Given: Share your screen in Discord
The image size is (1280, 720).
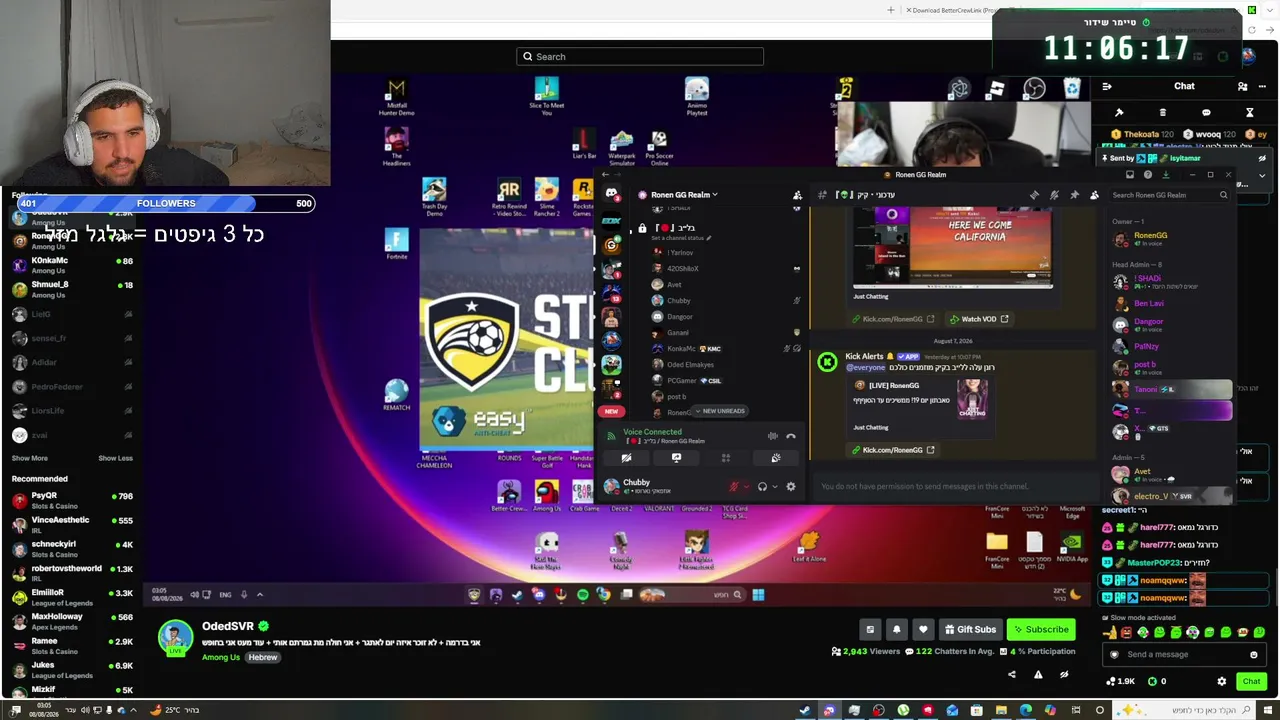Looking at the screenshot, I should point(676,458).
